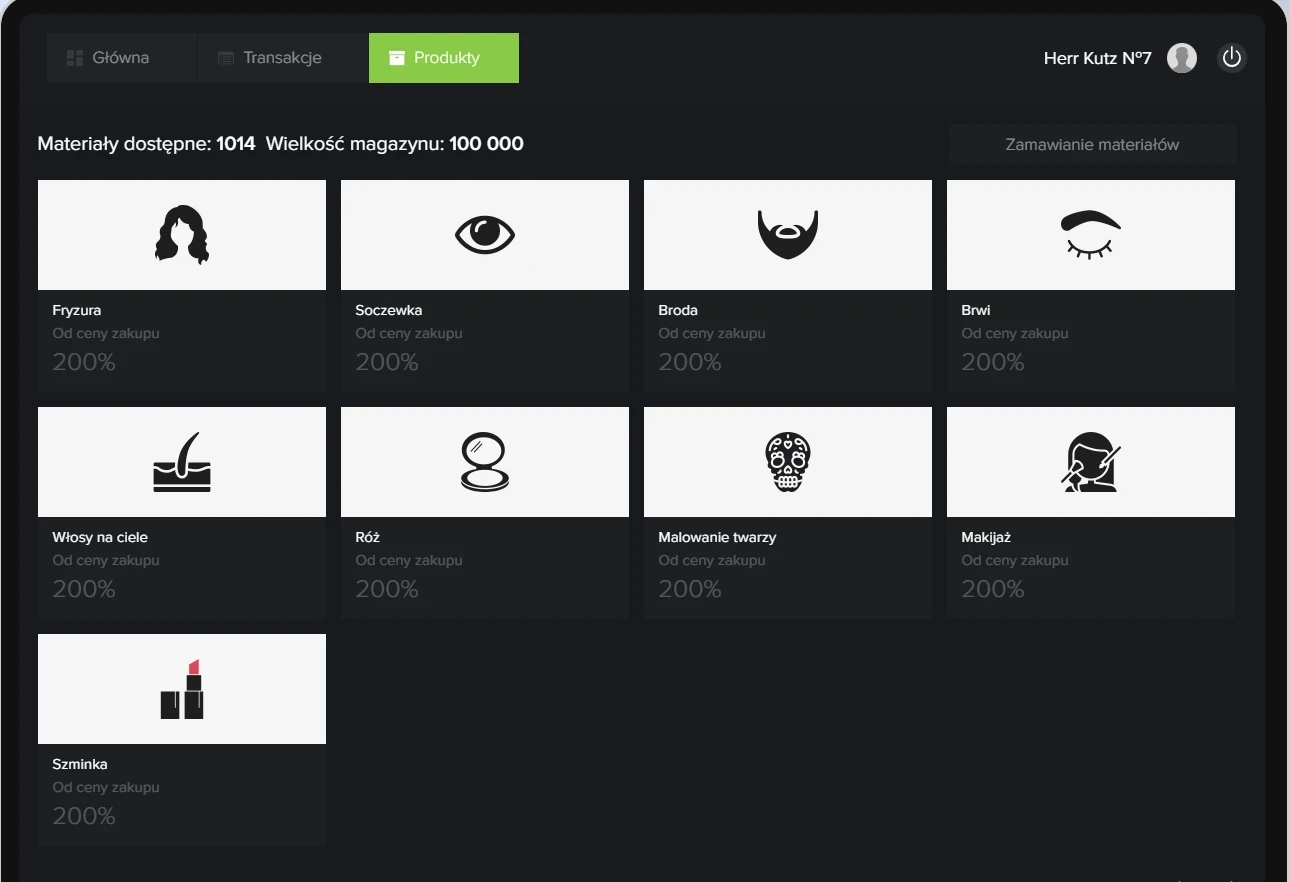Click the Szminka product label
Viewport: 1289px width, 882px height.
coord(80,764)
